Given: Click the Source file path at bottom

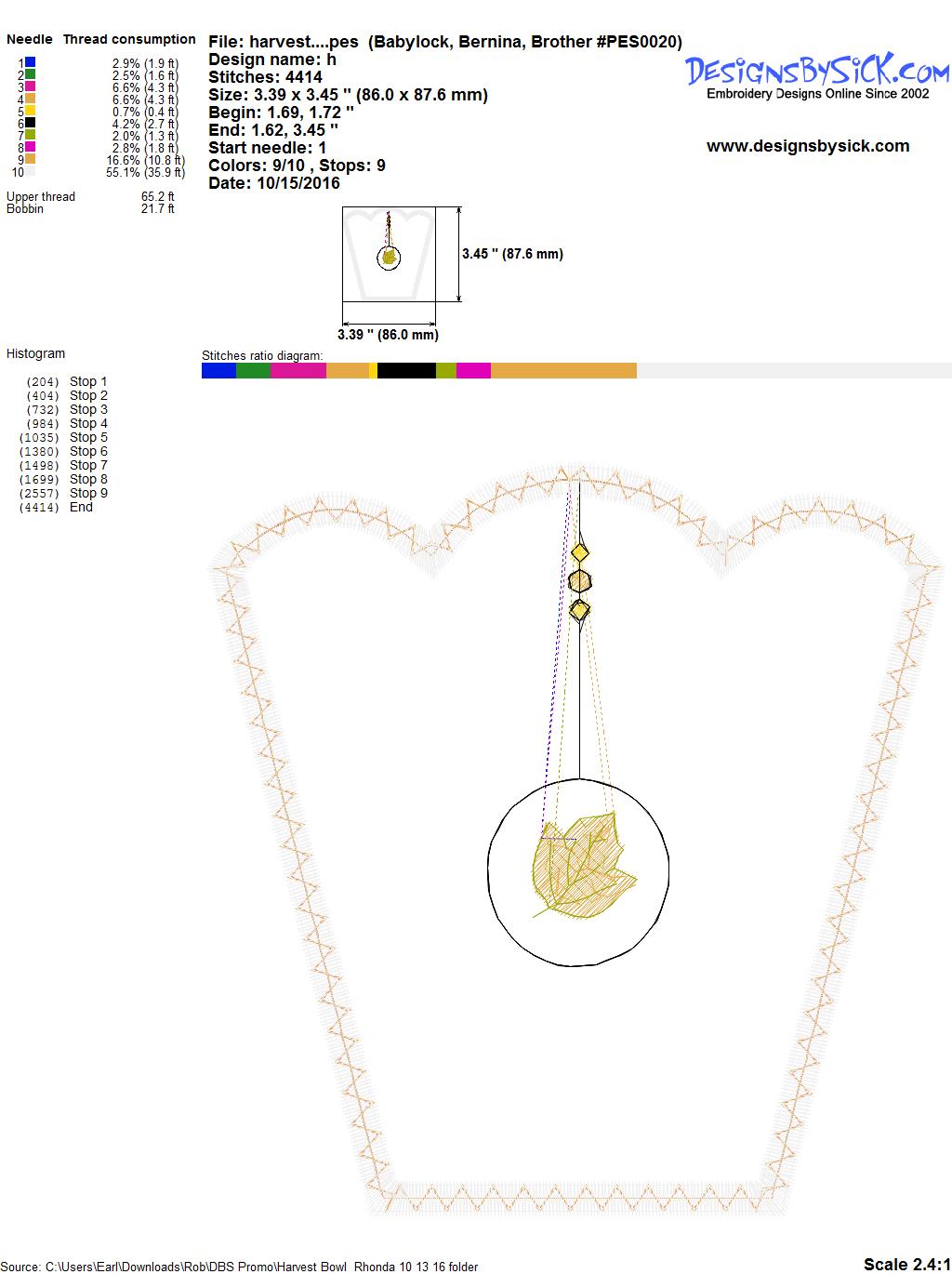Looking at the screenshot, I should coord(241,1267).
